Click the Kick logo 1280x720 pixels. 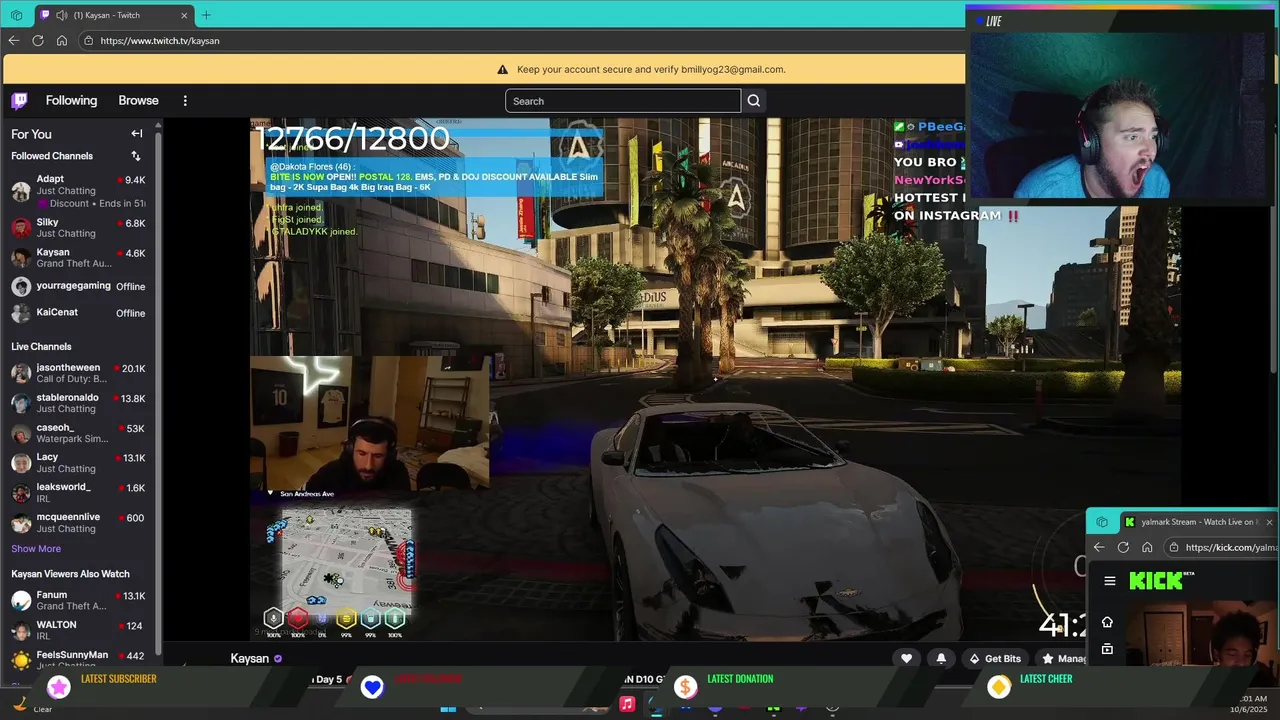click(1160, 581)
